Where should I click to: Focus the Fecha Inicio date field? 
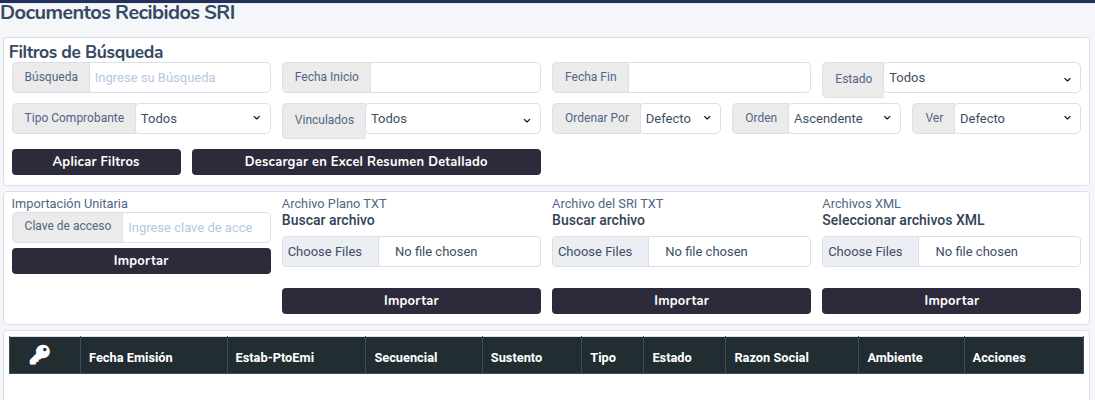[x=455, y=77]
